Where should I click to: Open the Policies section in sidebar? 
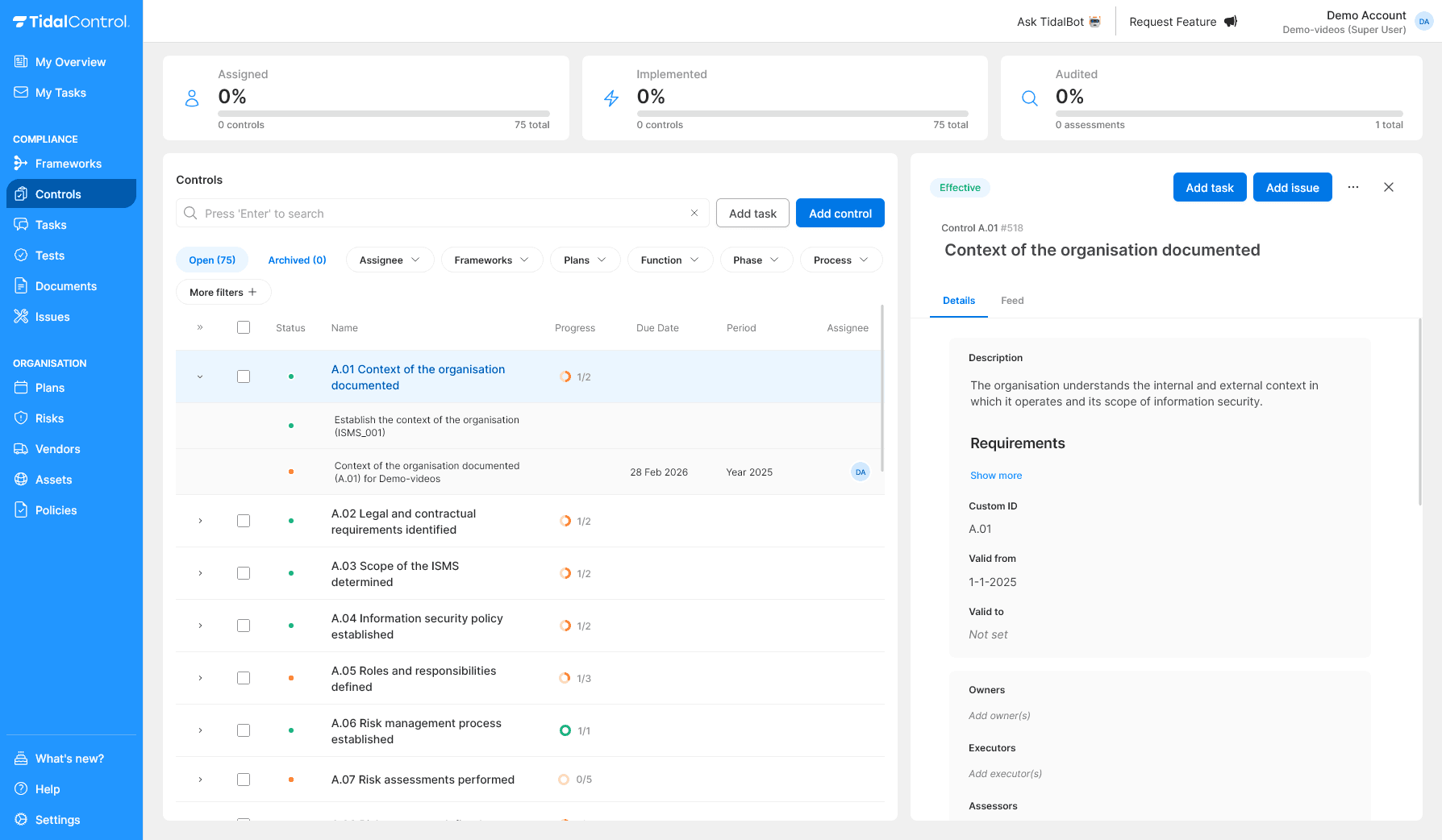point(54,509)
